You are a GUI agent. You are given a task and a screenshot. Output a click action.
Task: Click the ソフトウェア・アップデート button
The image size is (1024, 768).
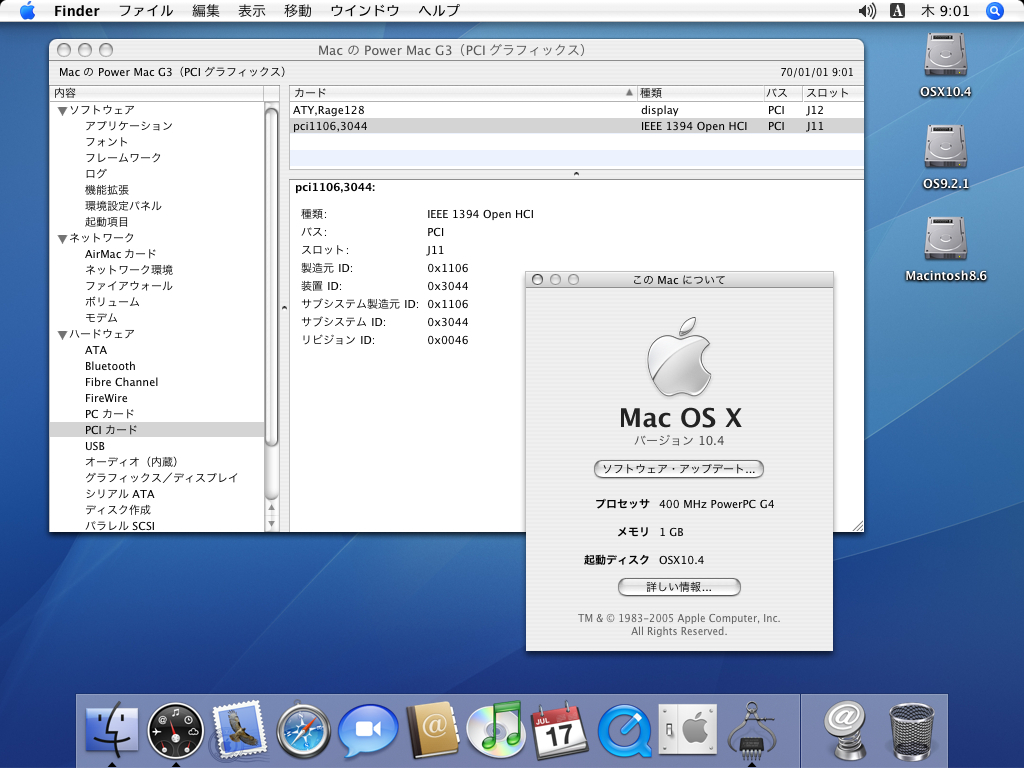tap(679, 468)
